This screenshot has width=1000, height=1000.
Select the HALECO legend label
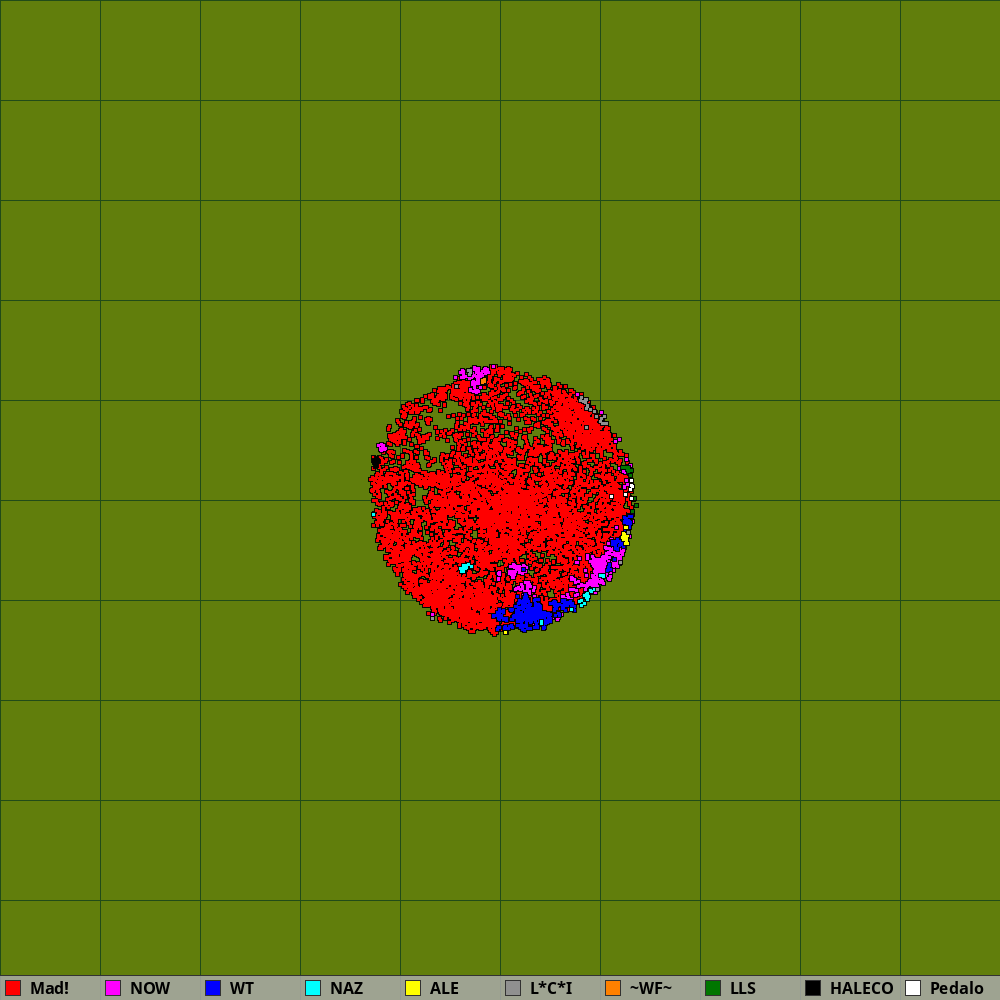[862, 988]
